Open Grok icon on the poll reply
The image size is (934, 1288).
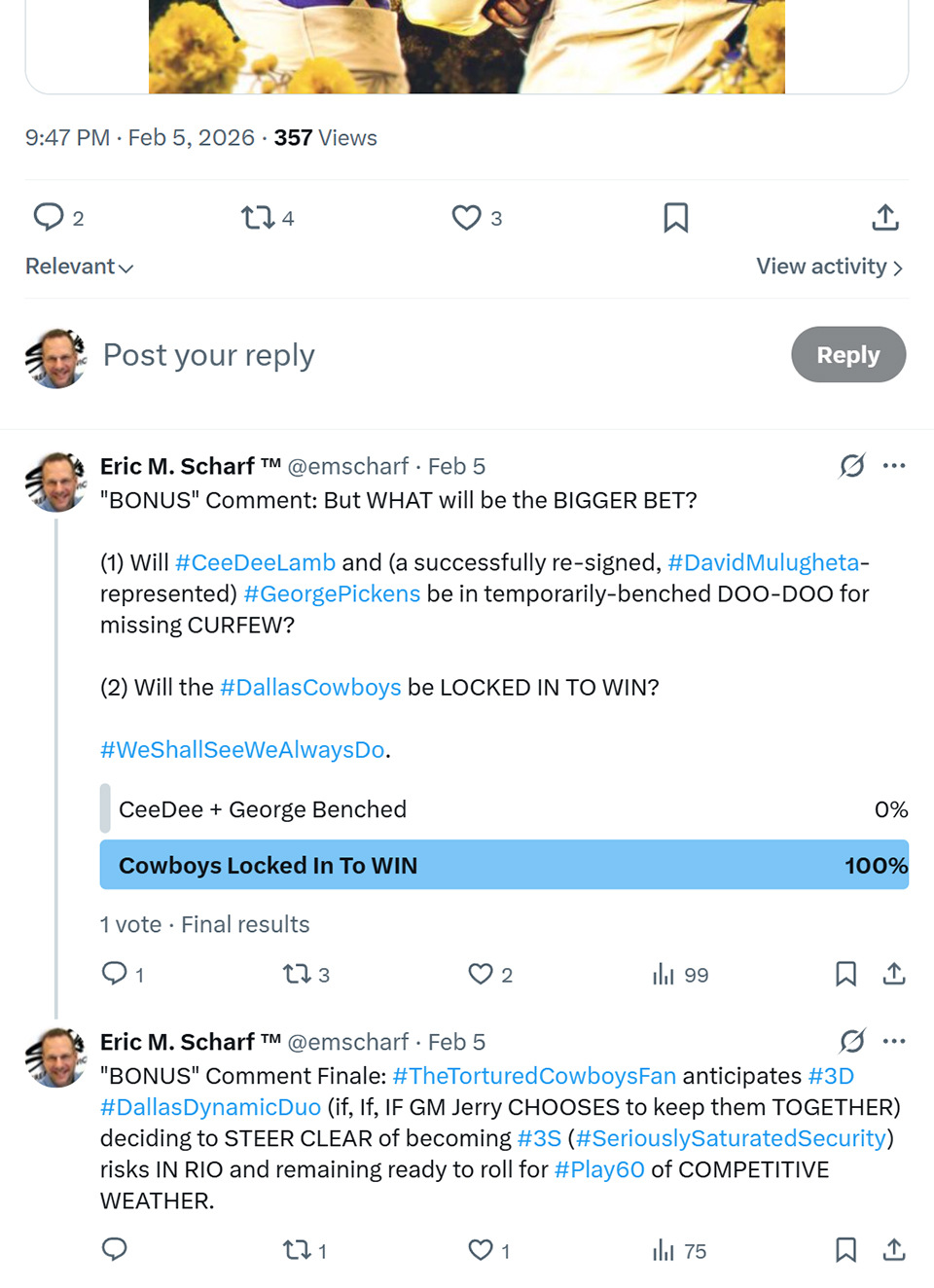[851, 466]
